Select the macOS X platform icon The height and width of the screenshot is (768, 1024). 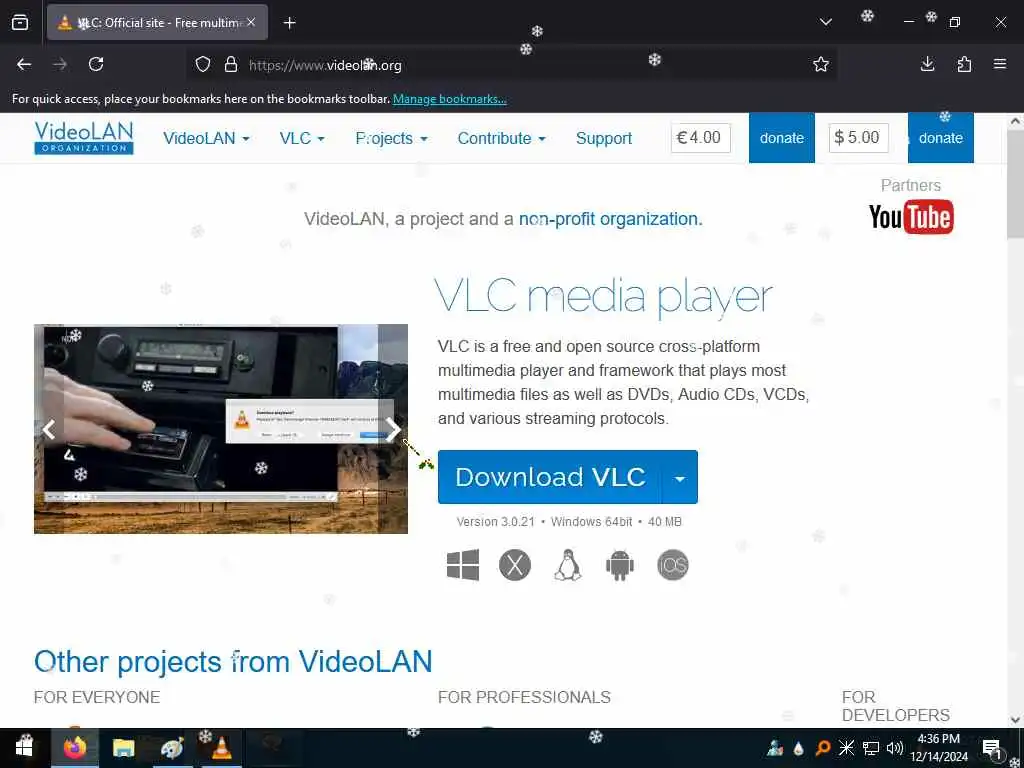click(515, 565)
